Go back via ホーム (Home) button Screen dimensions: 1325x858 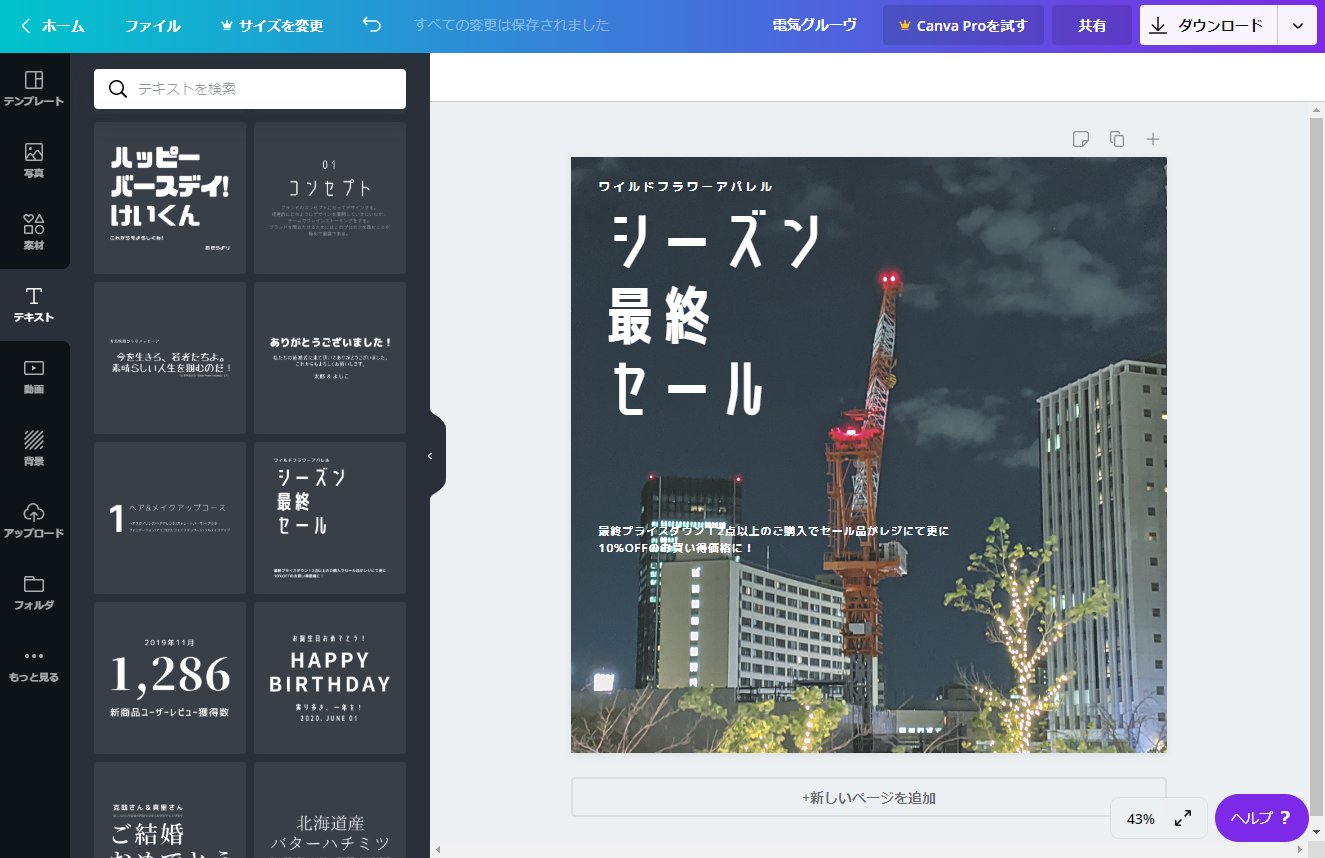tap(53, 26)
